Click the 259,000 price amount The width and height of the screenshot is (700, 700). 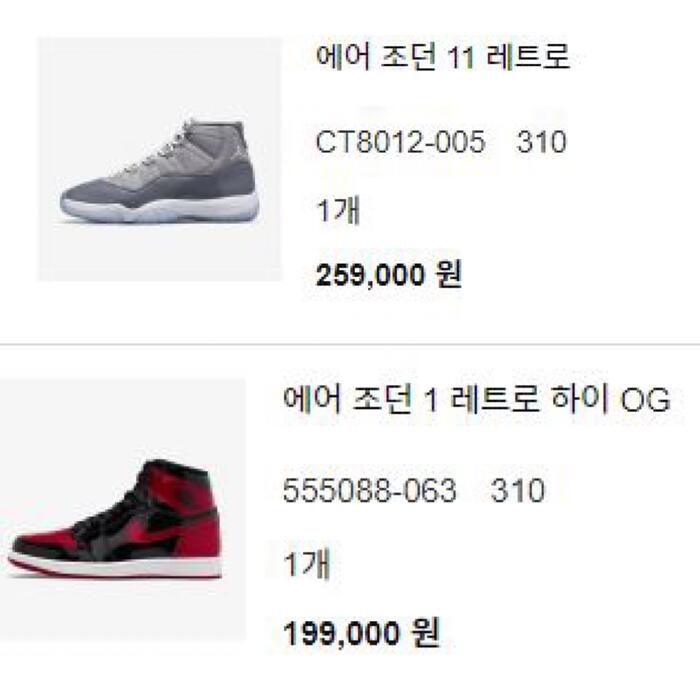tap(370, 275)
